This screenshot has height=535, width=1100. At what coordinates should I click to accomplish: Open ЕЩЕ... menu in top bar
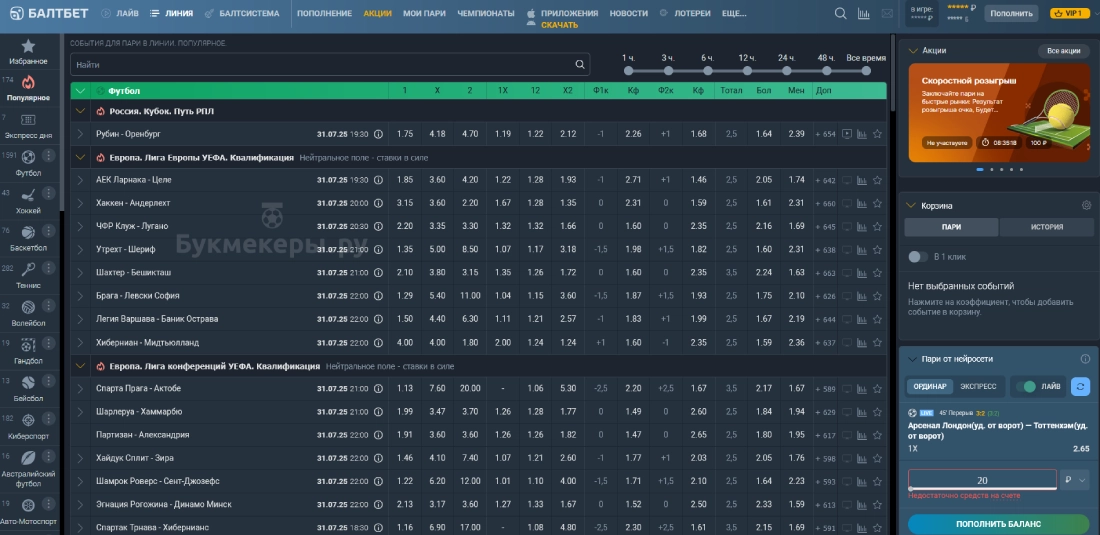point(734,13)
